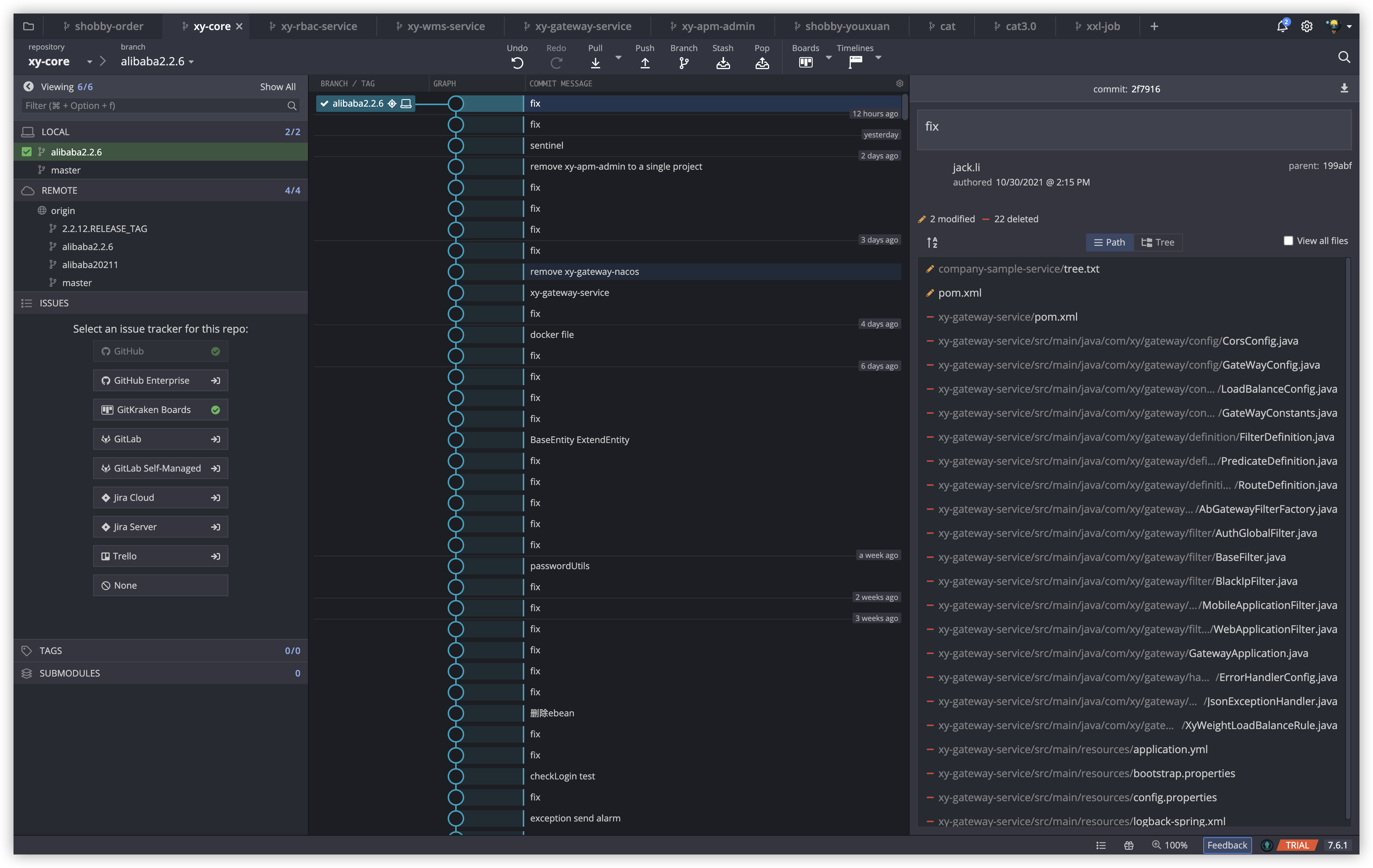Image resolution: width=1373 pixels, height=868 pixels.
Task: Collapse the left panel with arrow icon
Action: point(29,87)
